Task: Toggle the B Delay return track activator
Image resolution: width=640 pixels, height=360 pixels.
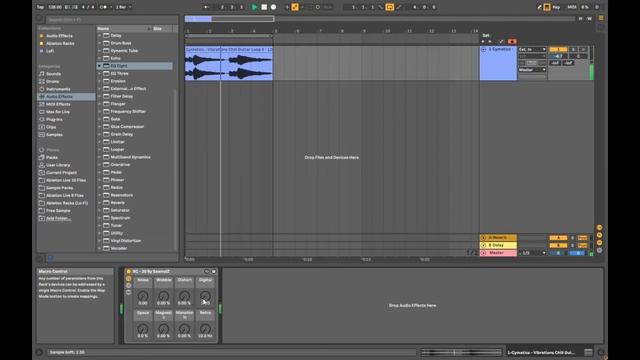Action: coord(558,245)
